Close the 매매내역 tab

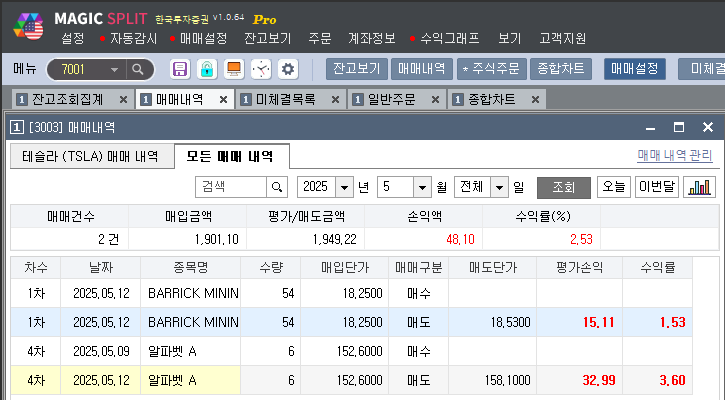pyautogui.click(x=223, y=99)
